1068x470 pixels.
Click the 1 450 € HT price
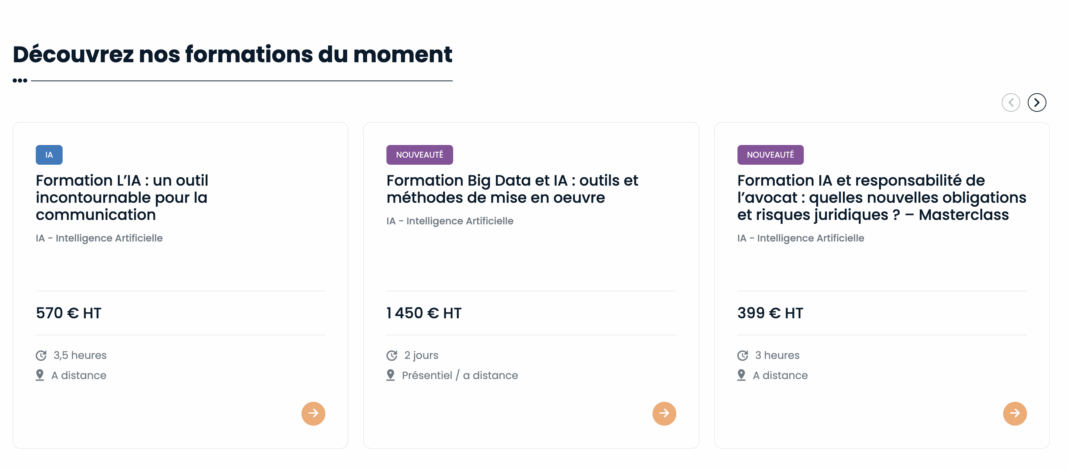pos(424,313)
